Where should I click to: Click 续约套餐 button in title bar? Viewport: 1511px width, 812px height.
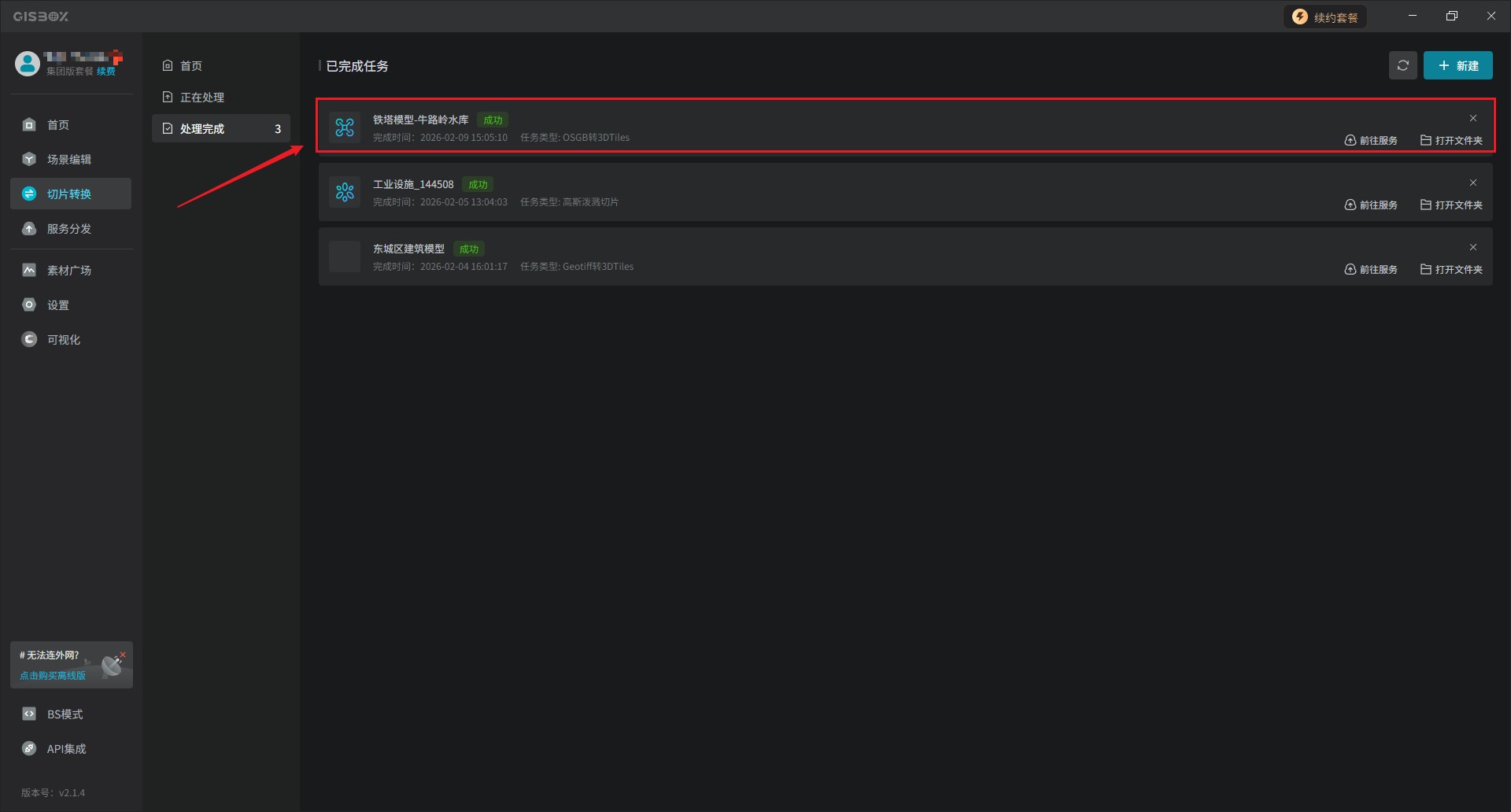1325,17
